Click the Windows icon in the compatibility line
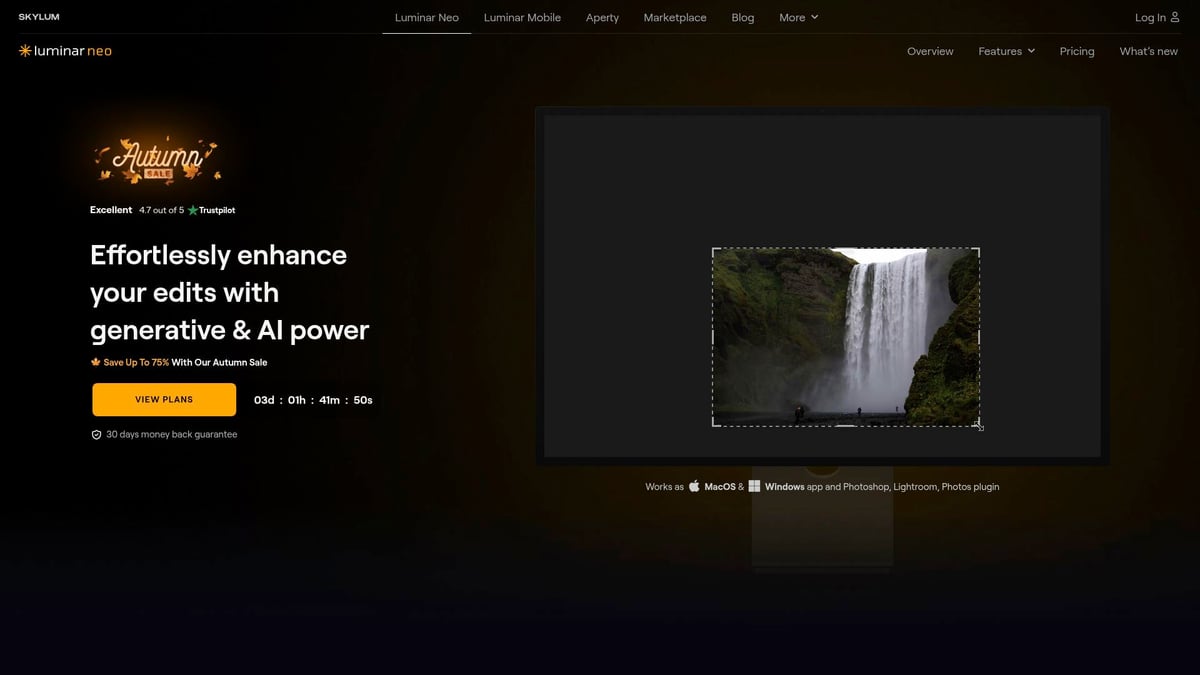Viewport: 1200px width, 675px height. pos(755,486)
